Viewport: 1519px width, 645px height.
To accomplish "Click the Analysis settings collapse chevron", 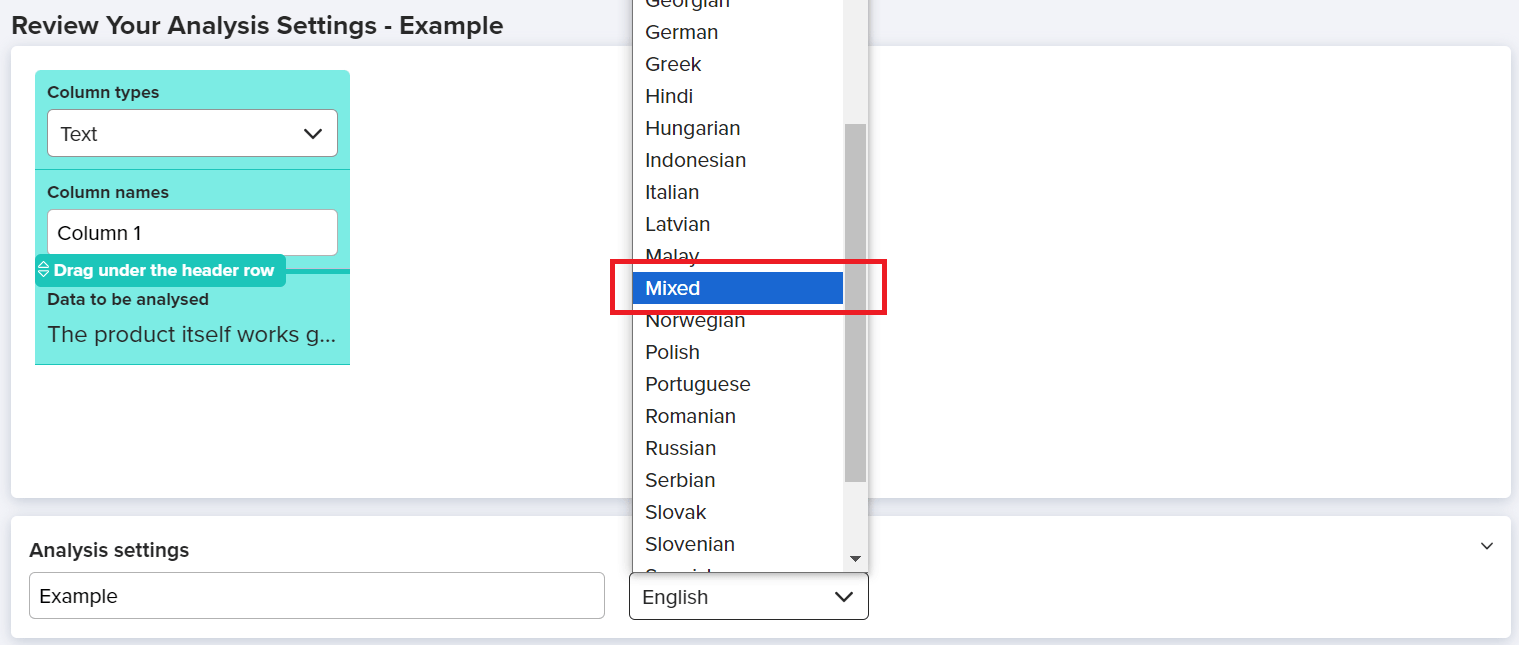I will coord(1485,546).
